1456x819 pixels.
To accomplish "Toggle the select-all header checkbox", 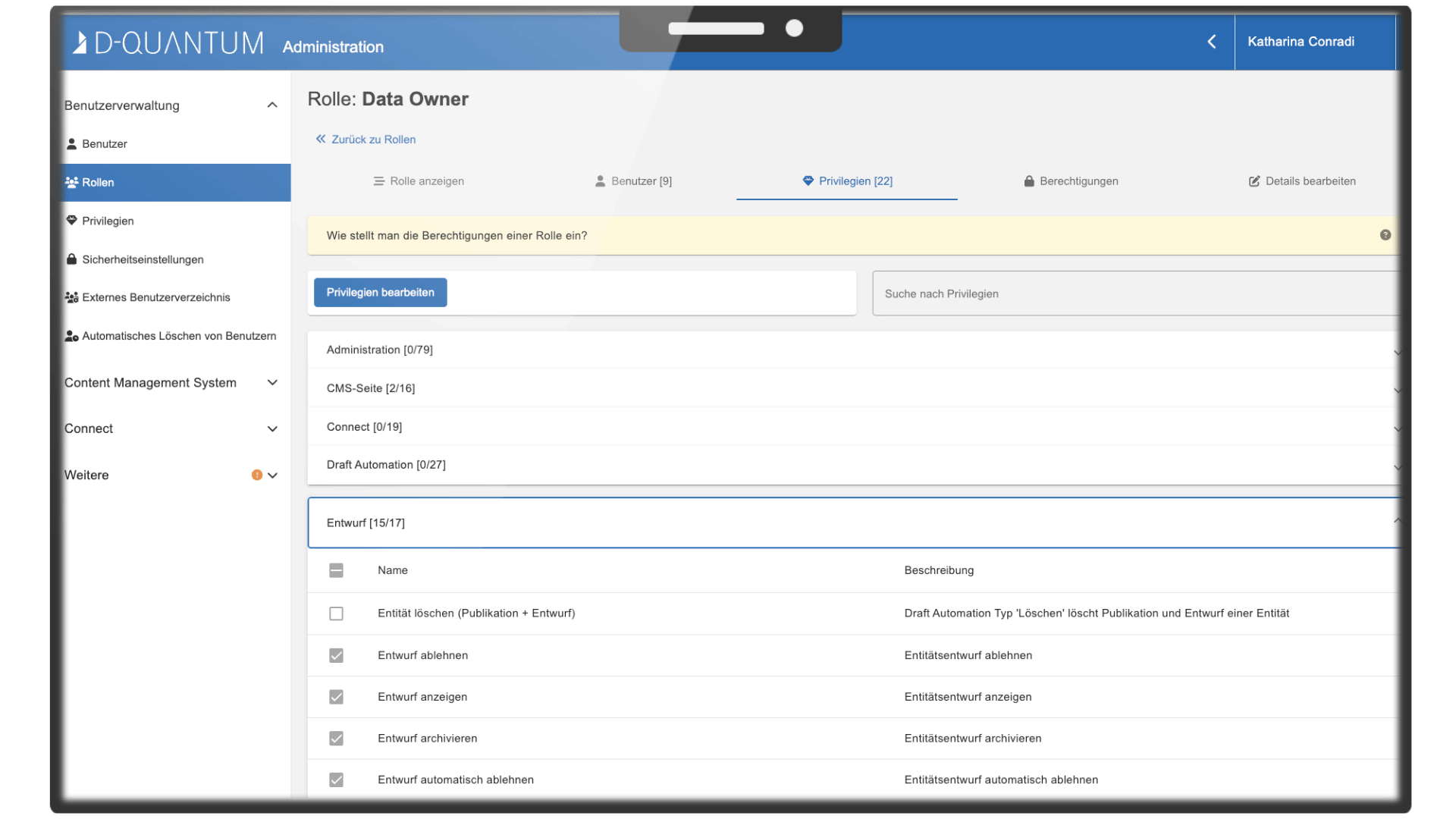I will point(336,570).
